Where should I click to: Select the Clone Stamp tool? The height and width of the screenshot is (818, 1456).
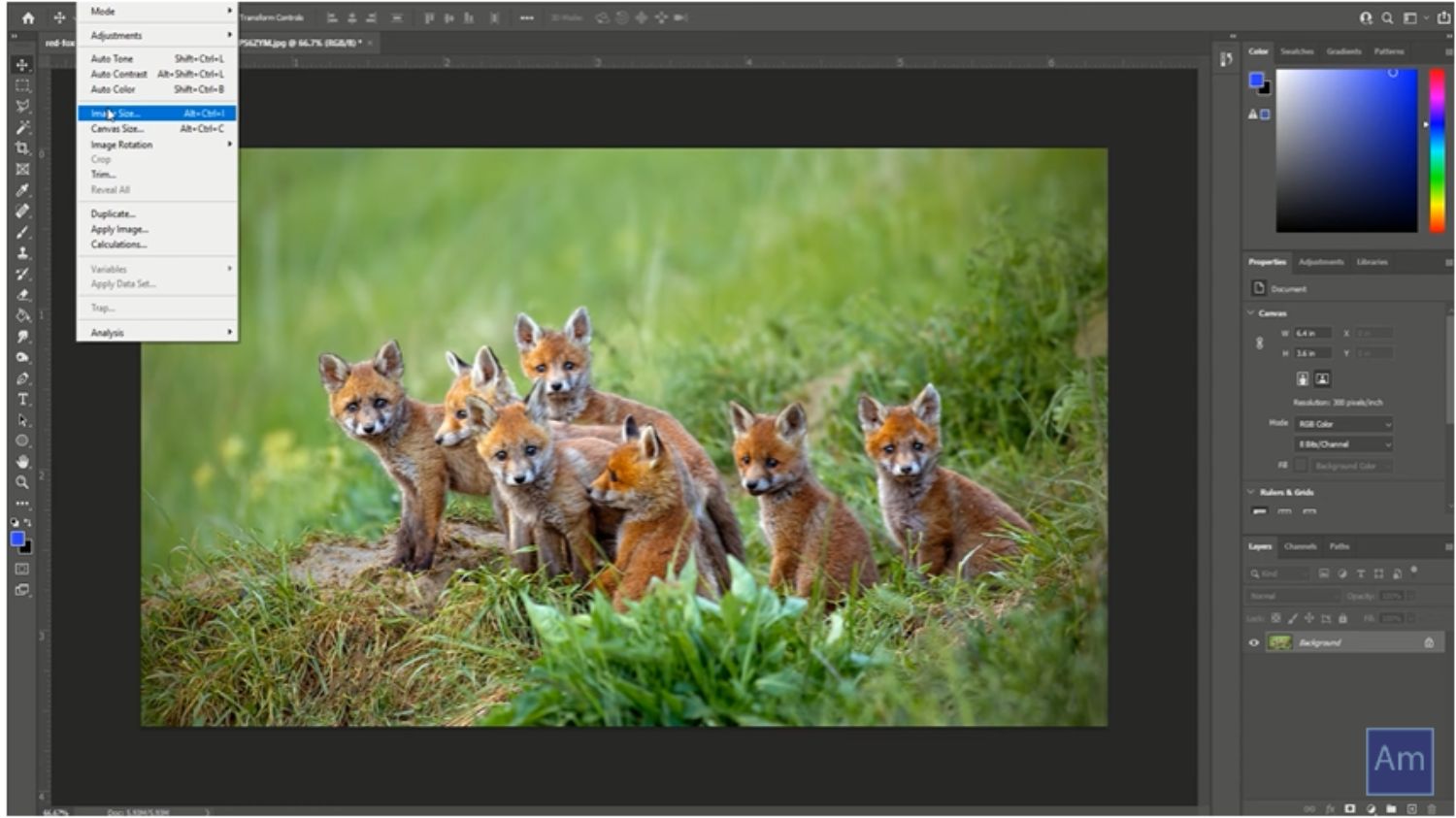coord(22,253)
